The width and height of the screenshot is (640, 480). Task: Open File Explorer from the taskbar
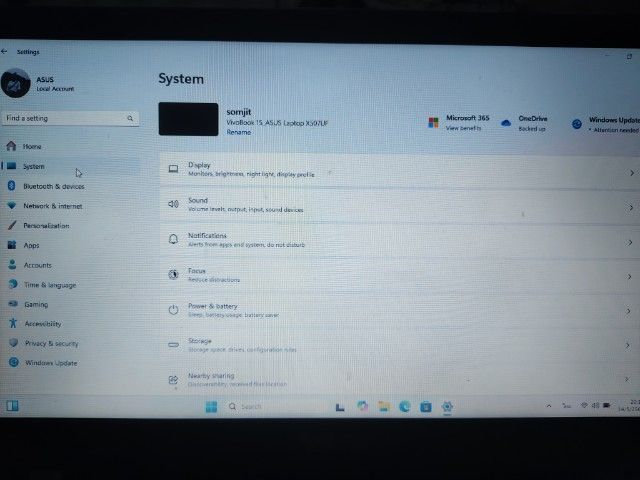pos(383,406)
